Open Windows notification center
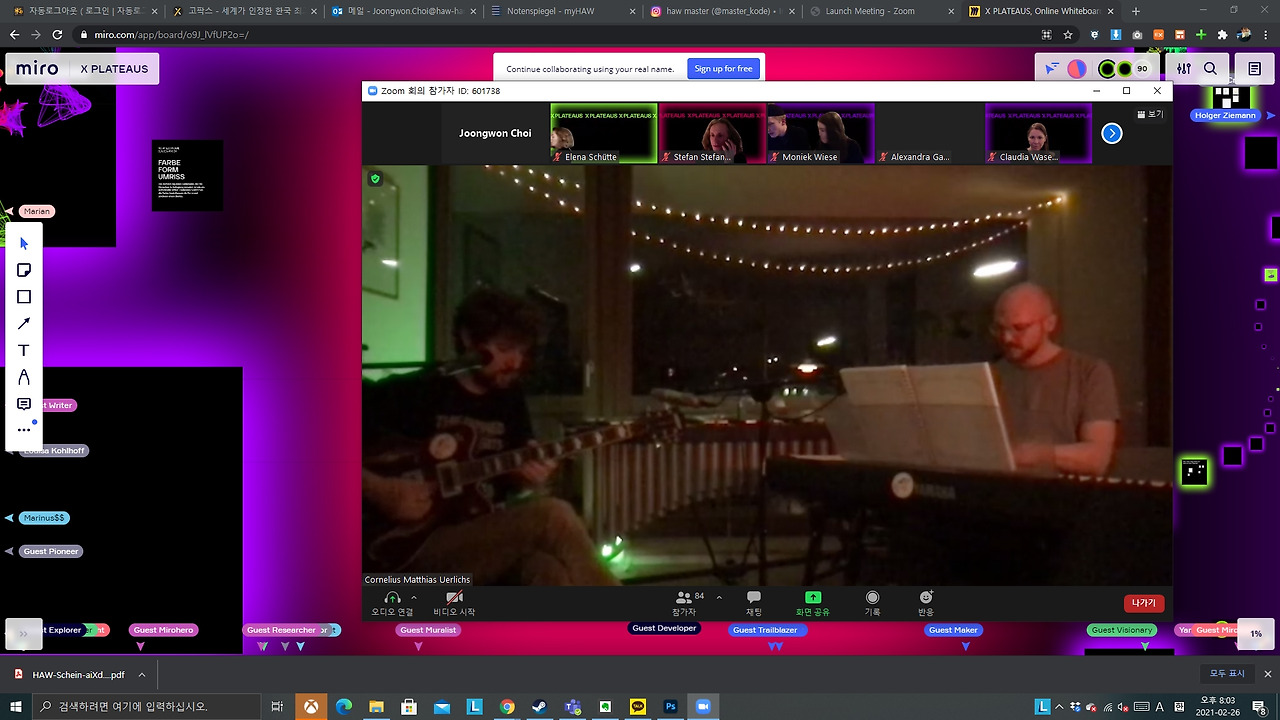 pos(1259,706)
